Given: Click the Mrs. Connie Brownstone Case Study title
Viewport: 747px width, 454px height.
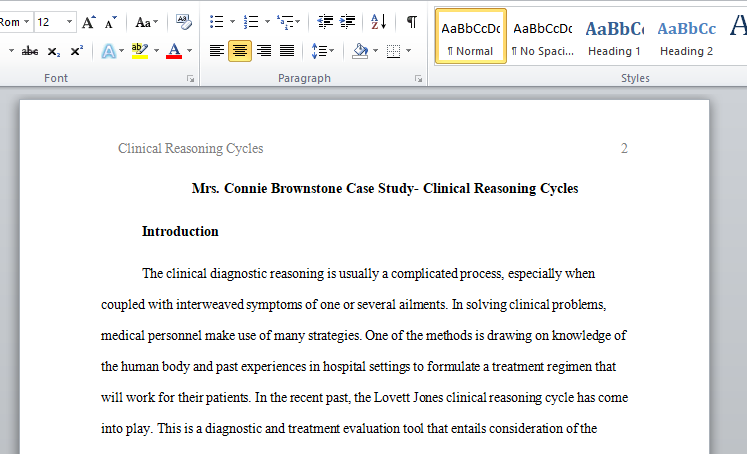Looking at the screenshot, I should (x=385, y=189).
